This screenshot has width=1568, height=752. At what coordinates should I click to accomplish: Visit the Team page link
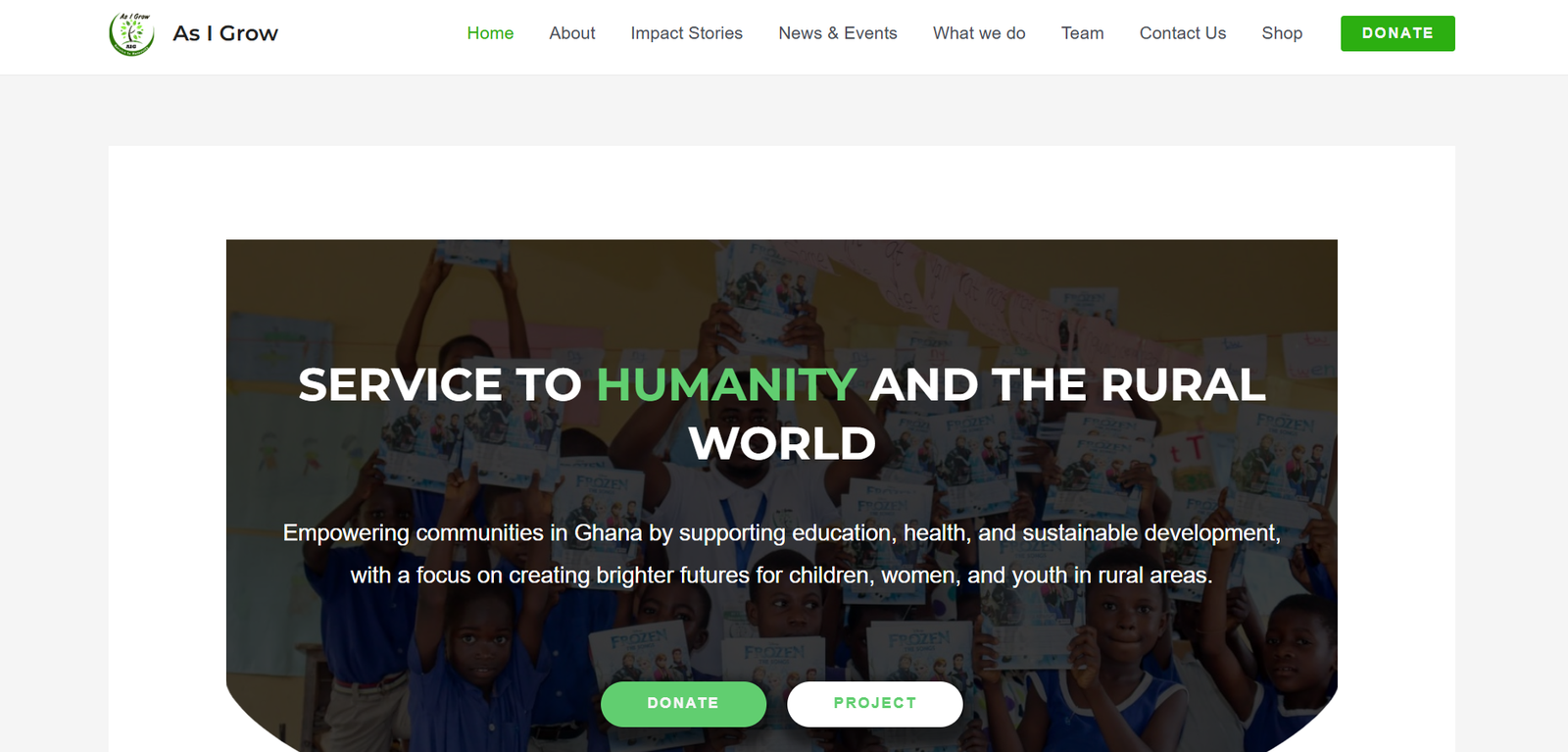tap(1083, 33)
